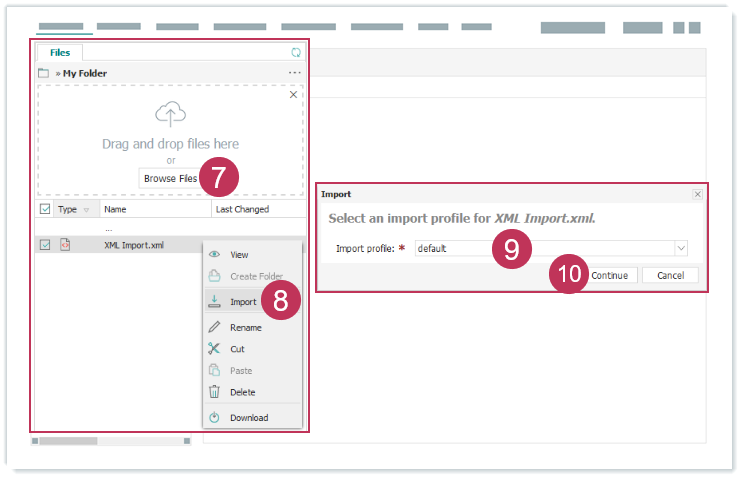This screenshot has height=479, width=742.
Task: Choose View in the context menu
Action: 239,254
